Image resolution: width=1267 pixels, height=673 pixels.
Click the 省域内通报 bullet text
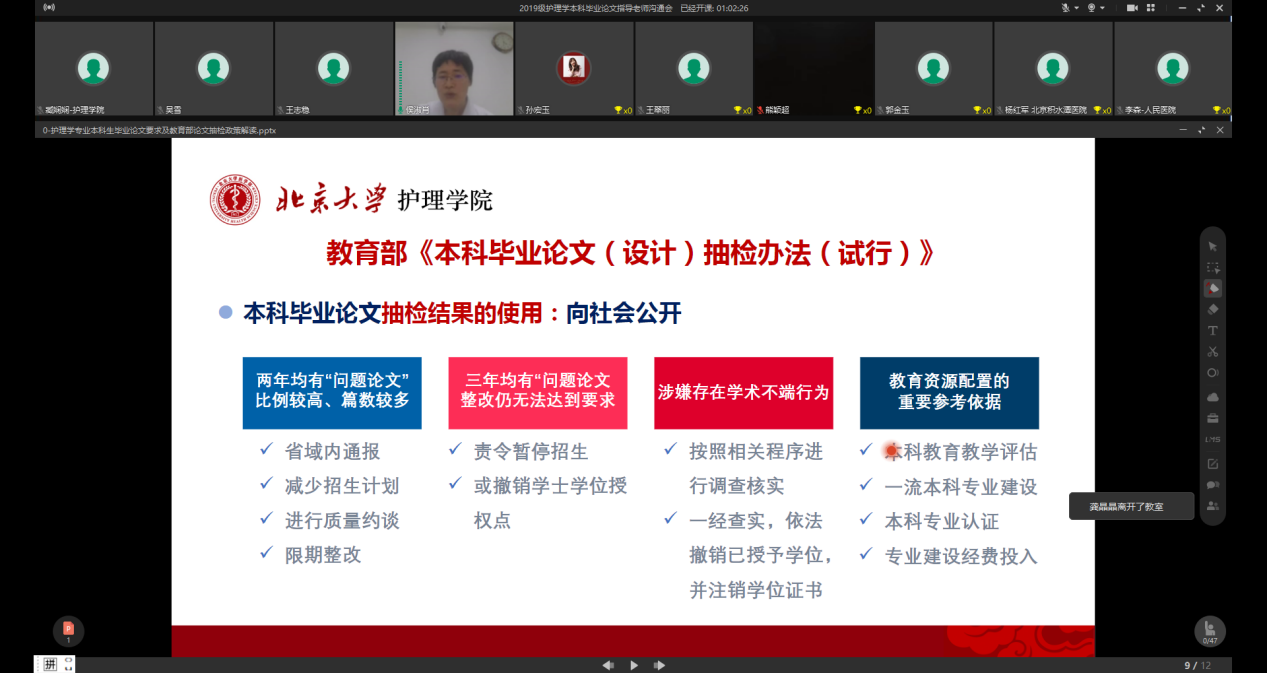click(x=333, y=452)
